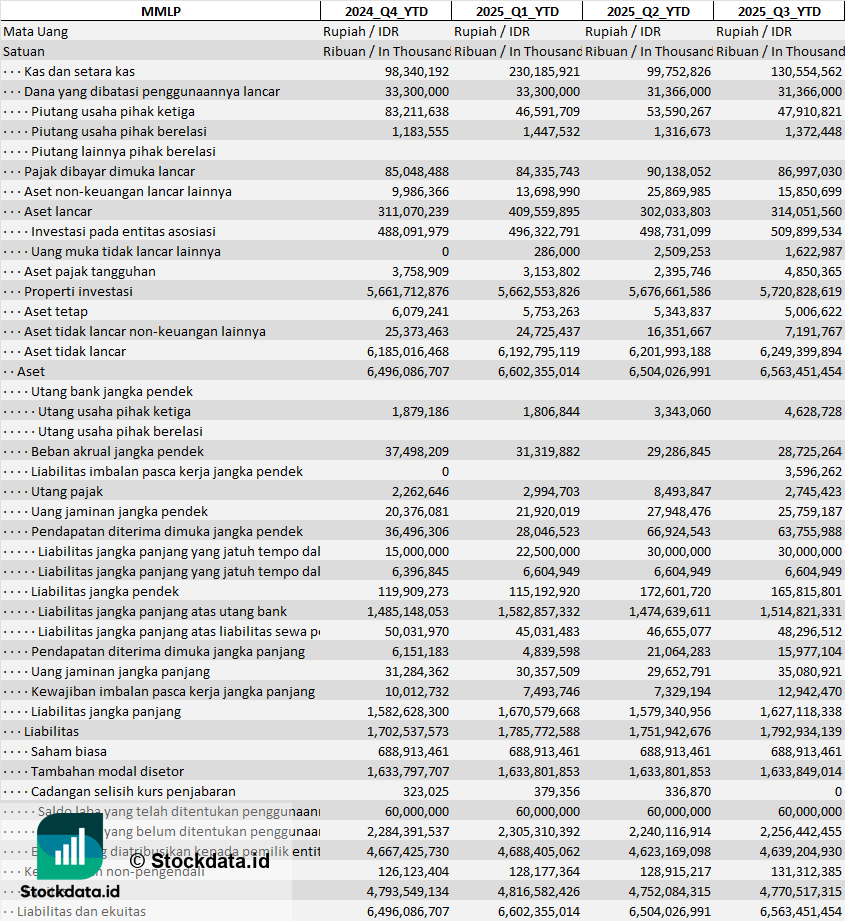The image size is (845, 921).
Task: Click the cell with value 2,284,391,537
Action: (x=408, y=831)
